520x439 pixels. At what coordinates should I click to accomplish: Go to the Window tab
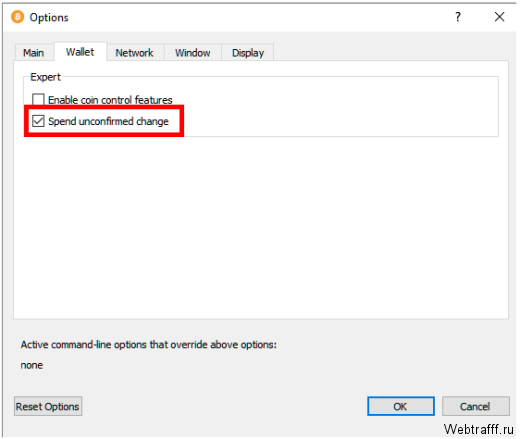193,53
